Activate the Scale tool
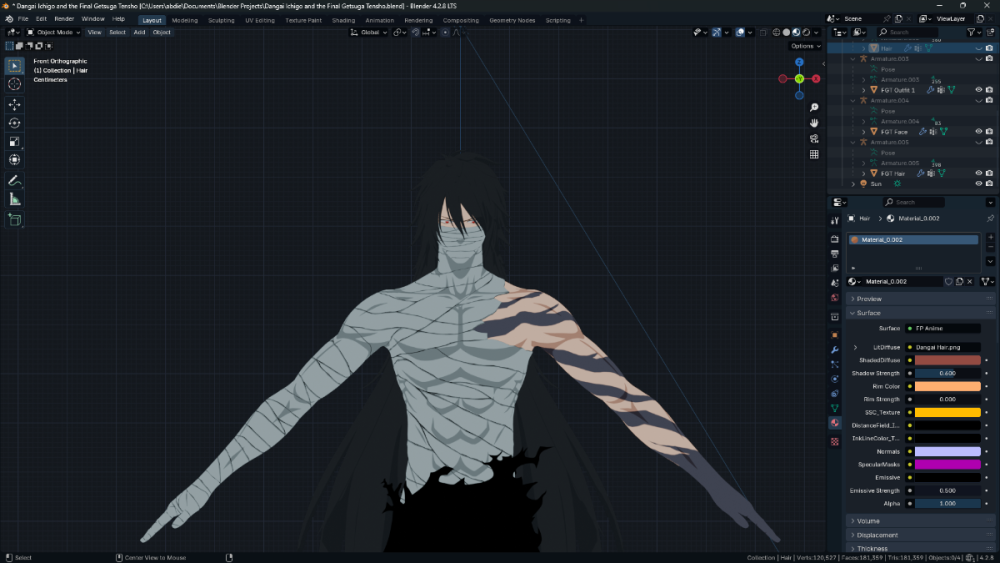The height and width of the screenshot is (563, 1000). coord(15,141)
